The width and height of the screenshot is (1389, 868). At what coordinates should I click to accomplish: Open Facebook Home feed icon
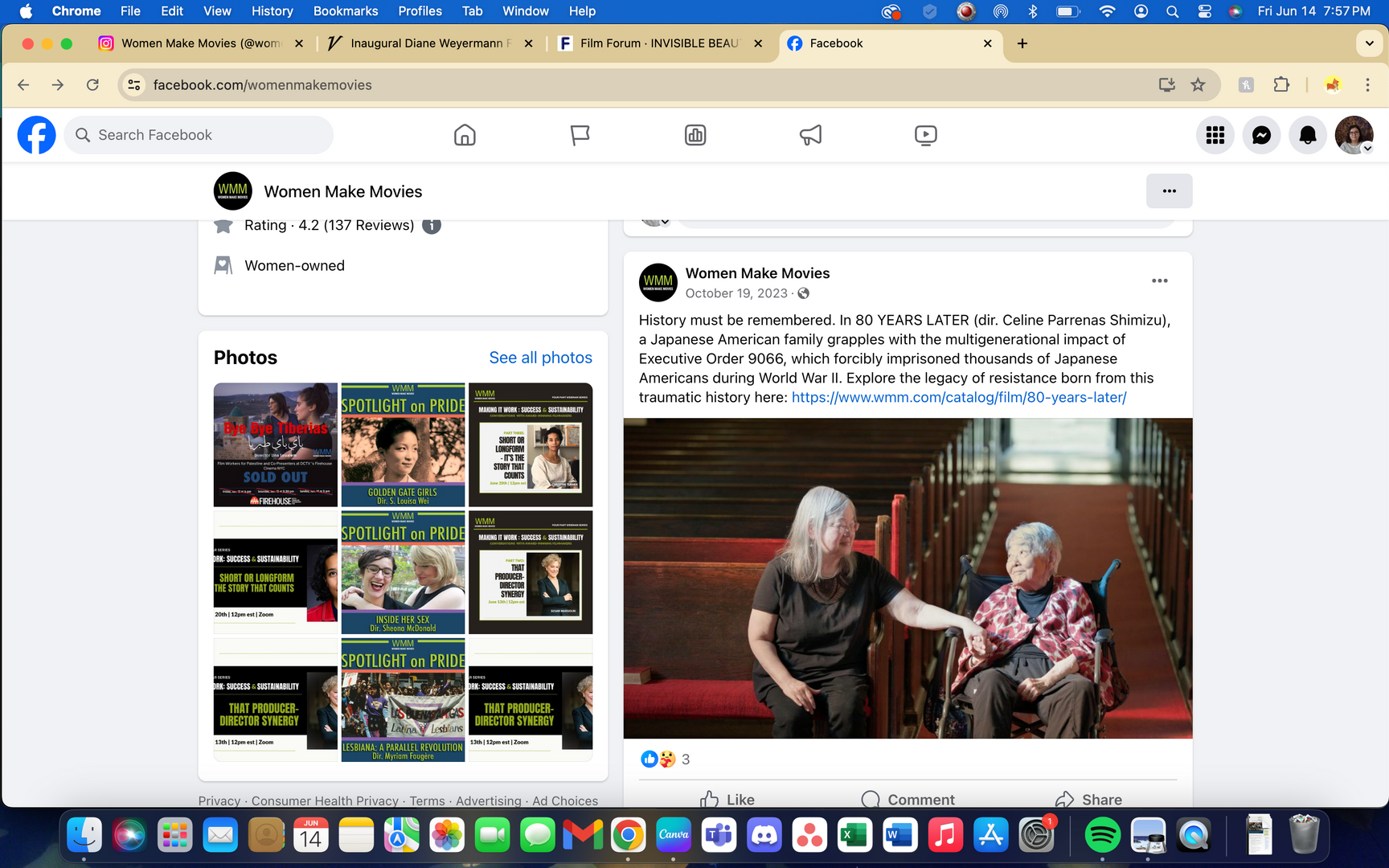pyautogui.click(x=465, y=135)
